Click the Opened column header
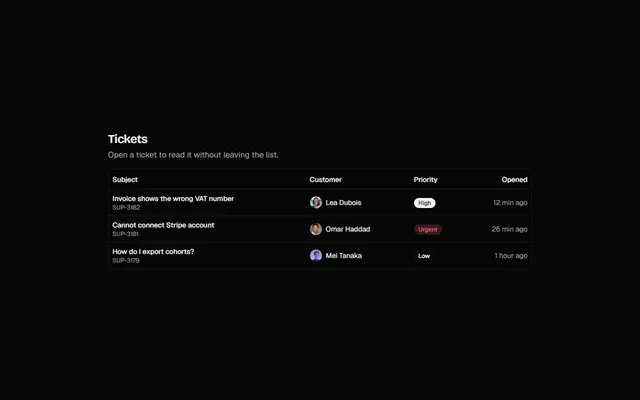 pyautogui.click(x=514, y=180)
